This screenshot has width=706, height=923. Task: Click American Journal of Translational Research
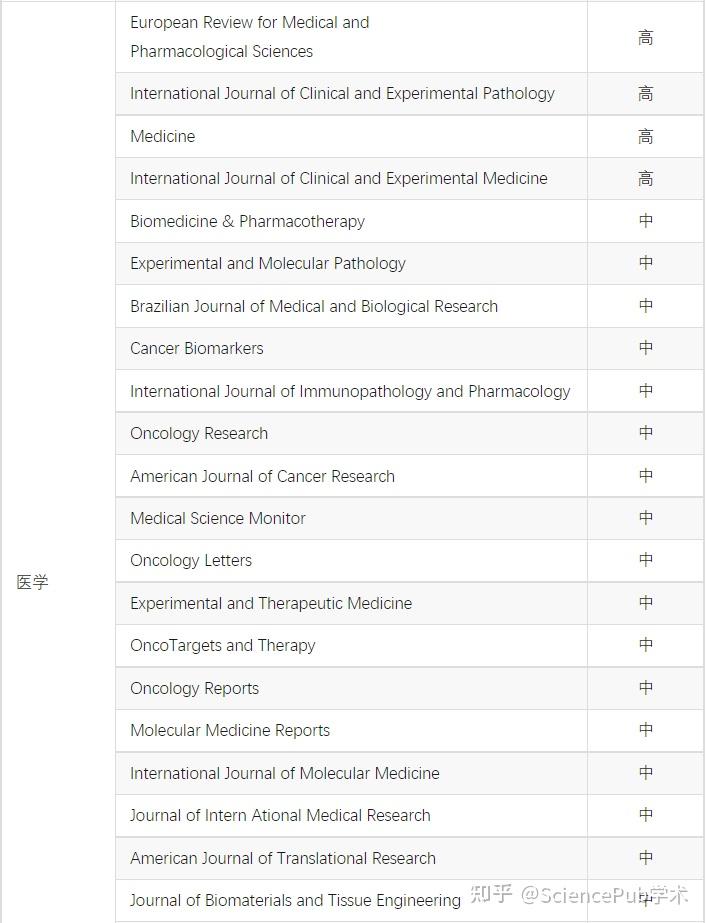[x=283, y=858]
